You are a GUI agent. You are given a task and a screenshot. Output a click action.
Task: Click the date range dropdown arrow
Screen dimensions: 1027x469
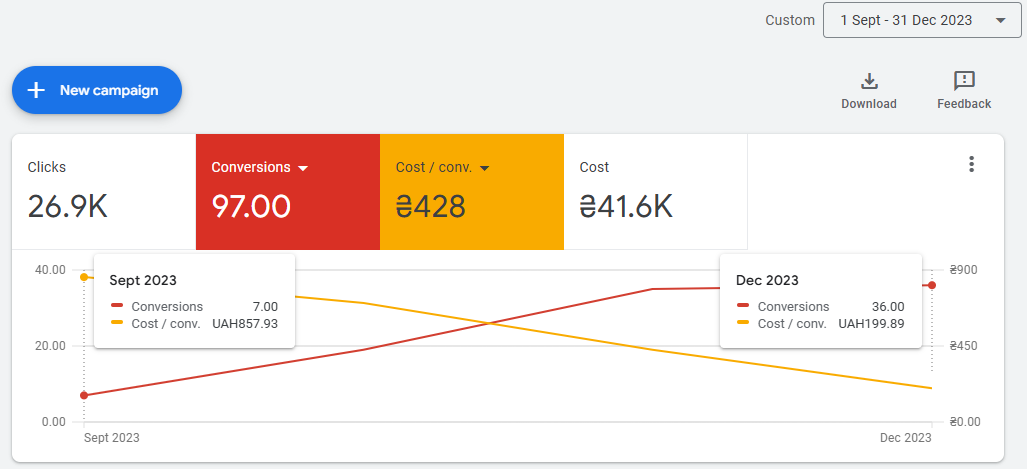1000,20
